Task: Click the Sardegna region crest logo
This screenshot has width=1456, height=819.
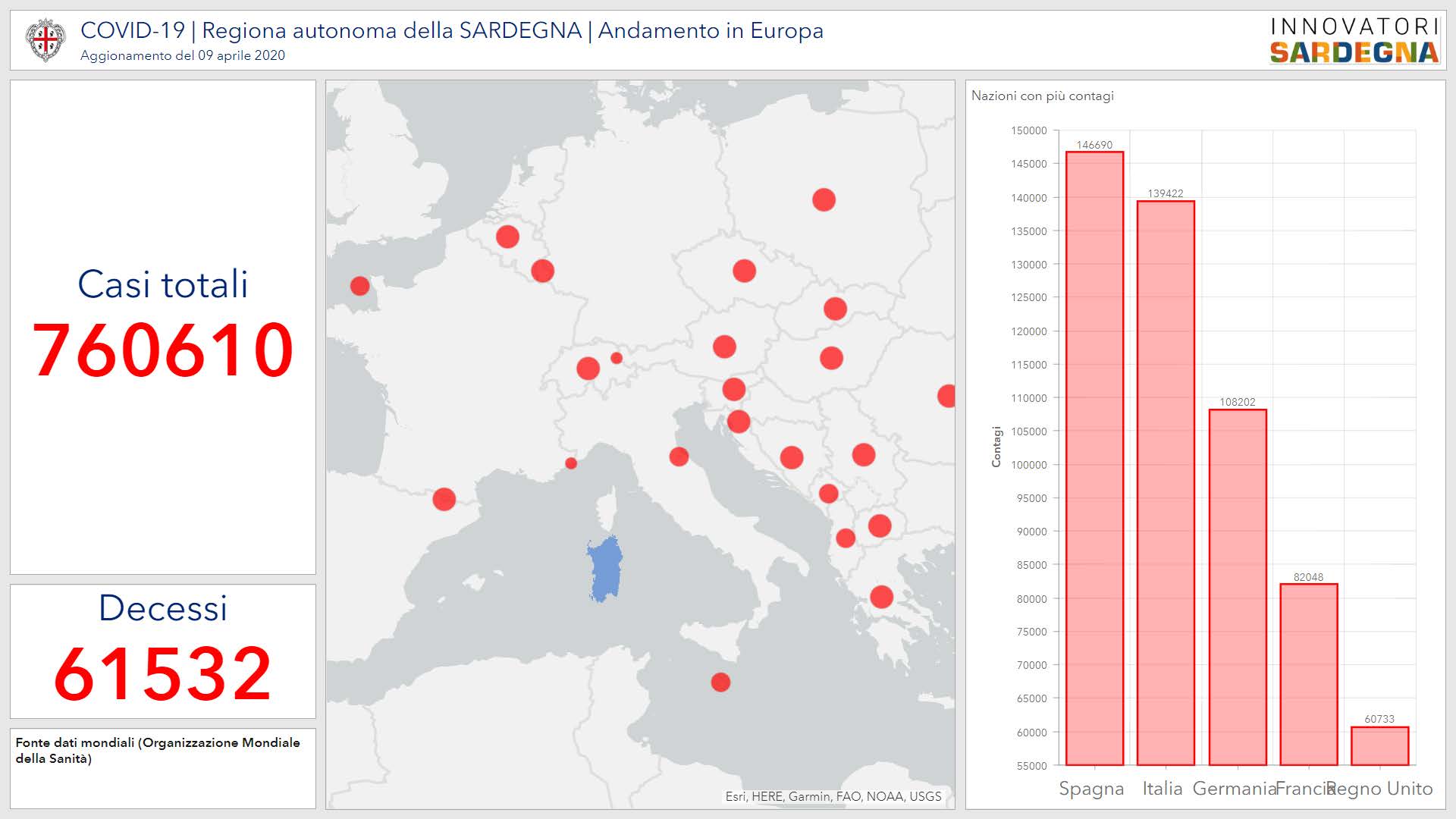Action: coord(45,39)
